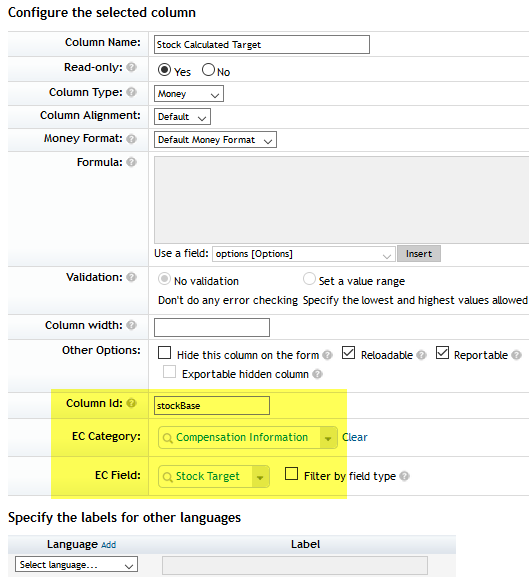Click inside the Formula text area
Screen dimensions: 529x585
coord(341,200)
